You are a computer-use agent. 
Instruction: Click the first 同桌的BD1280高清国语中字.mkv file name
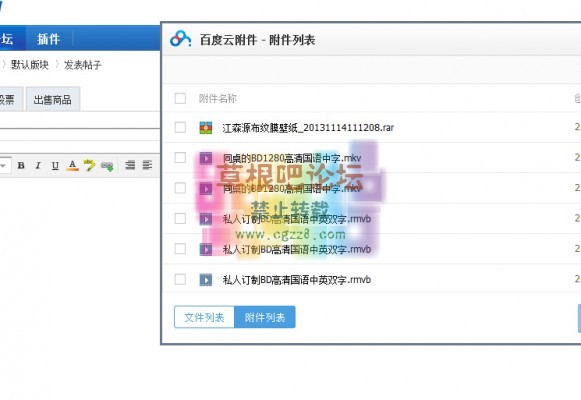click(x=292, y=158)
